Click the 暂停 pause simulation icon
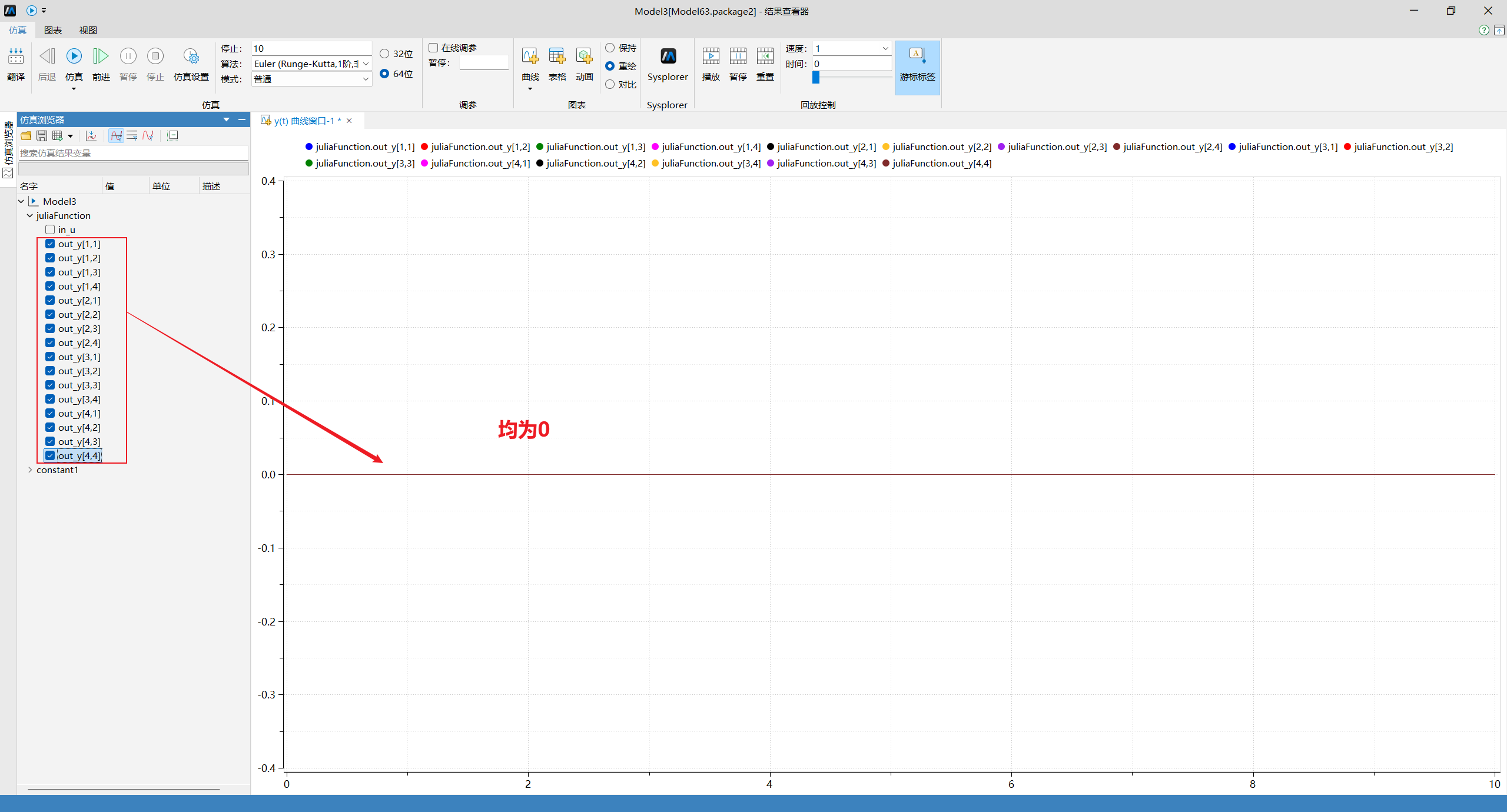 coord(128,56)
